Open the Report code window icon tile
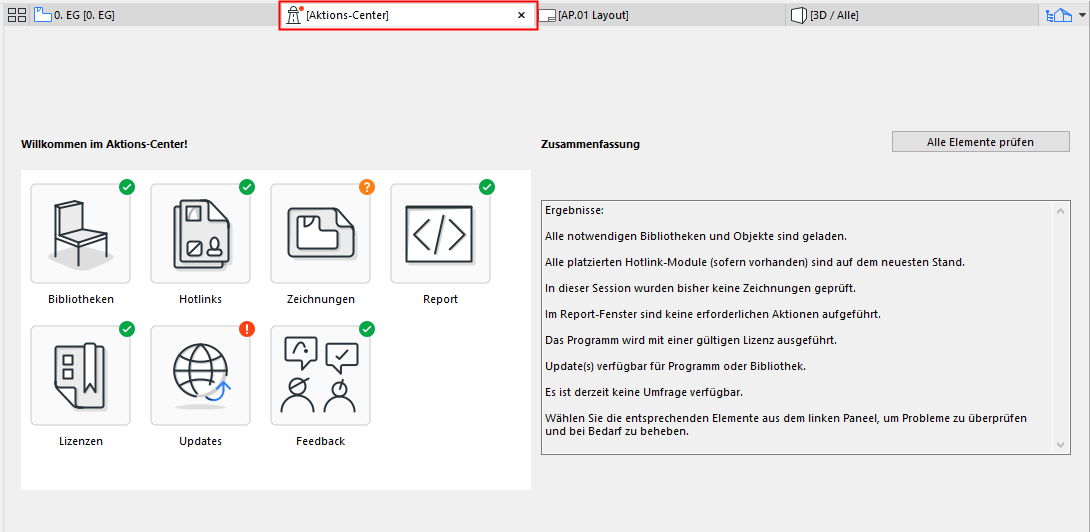The height and width of the screenshot is (532, 1090). point(440,234)
